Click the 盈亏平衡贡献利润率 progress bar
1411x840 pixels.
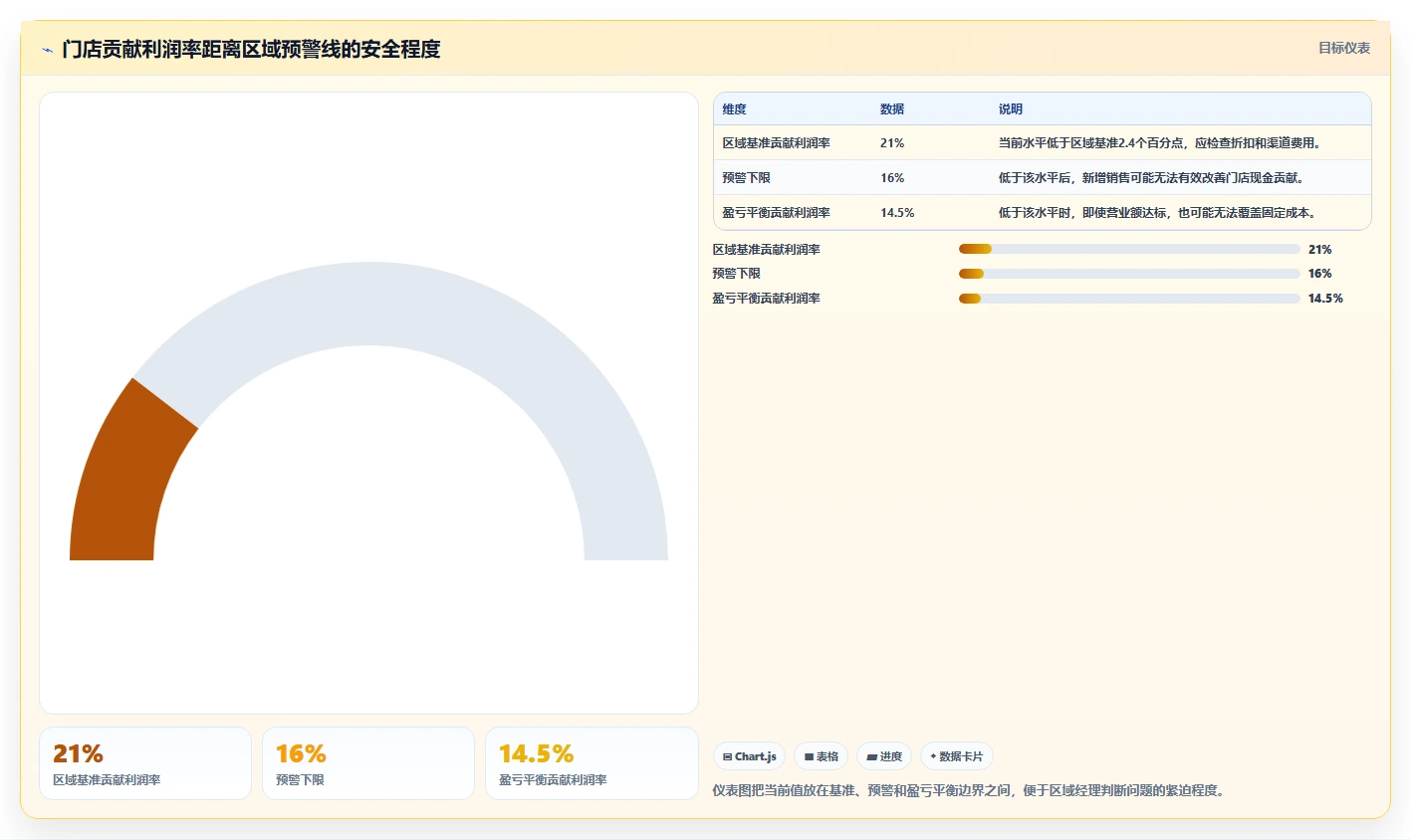tap(1129, 299)
